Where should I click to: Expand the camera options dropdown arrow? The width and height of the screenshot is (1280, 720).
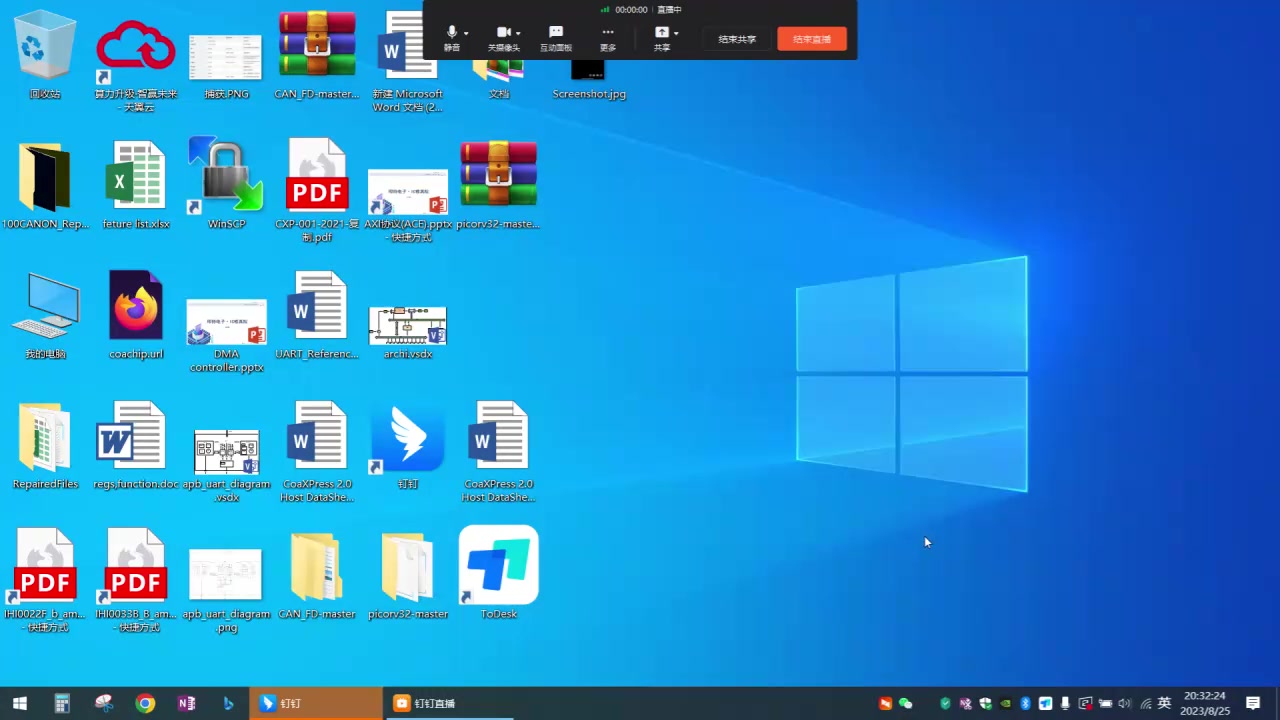pyautogui.click(x=518, y=33)
